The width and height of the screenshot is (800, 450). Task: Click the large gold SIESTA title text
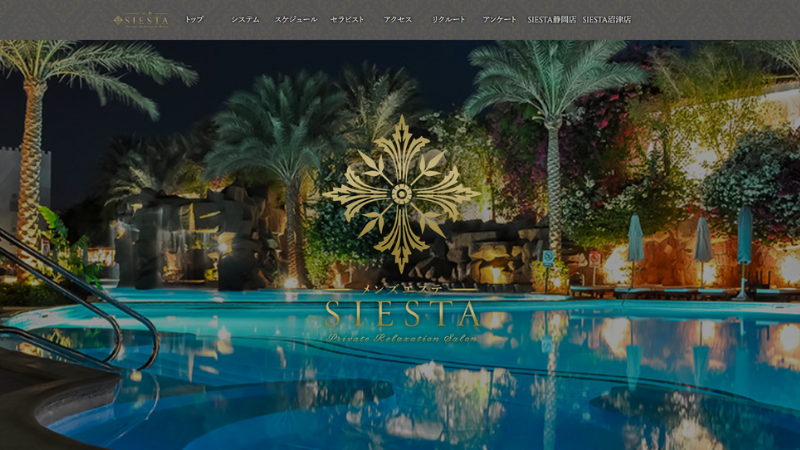(x=402, y=313)
